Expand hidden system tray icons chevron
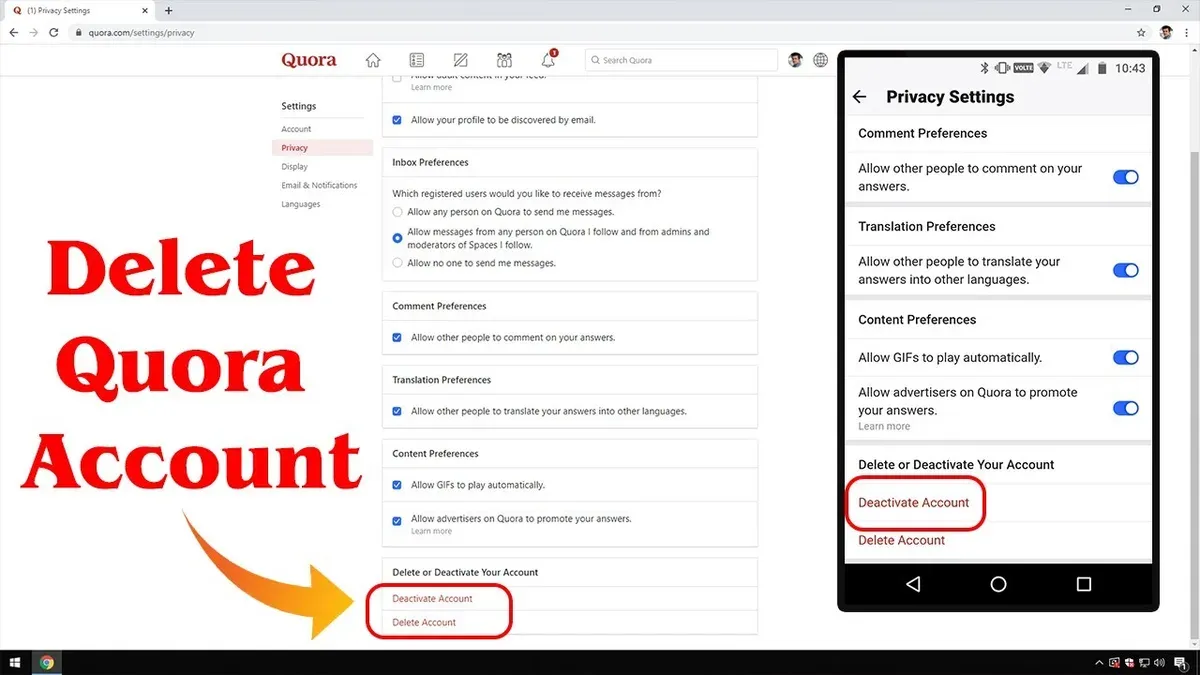This screenshot has width=1200, height=675. pyautogui.click(x=1099, y=663)
